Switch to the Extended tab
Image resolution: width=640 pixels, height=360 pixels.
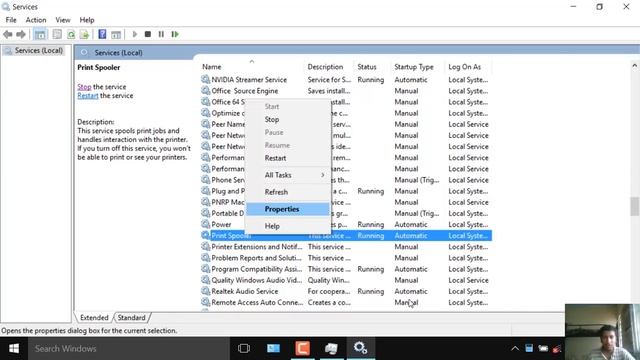pos(94,318)
